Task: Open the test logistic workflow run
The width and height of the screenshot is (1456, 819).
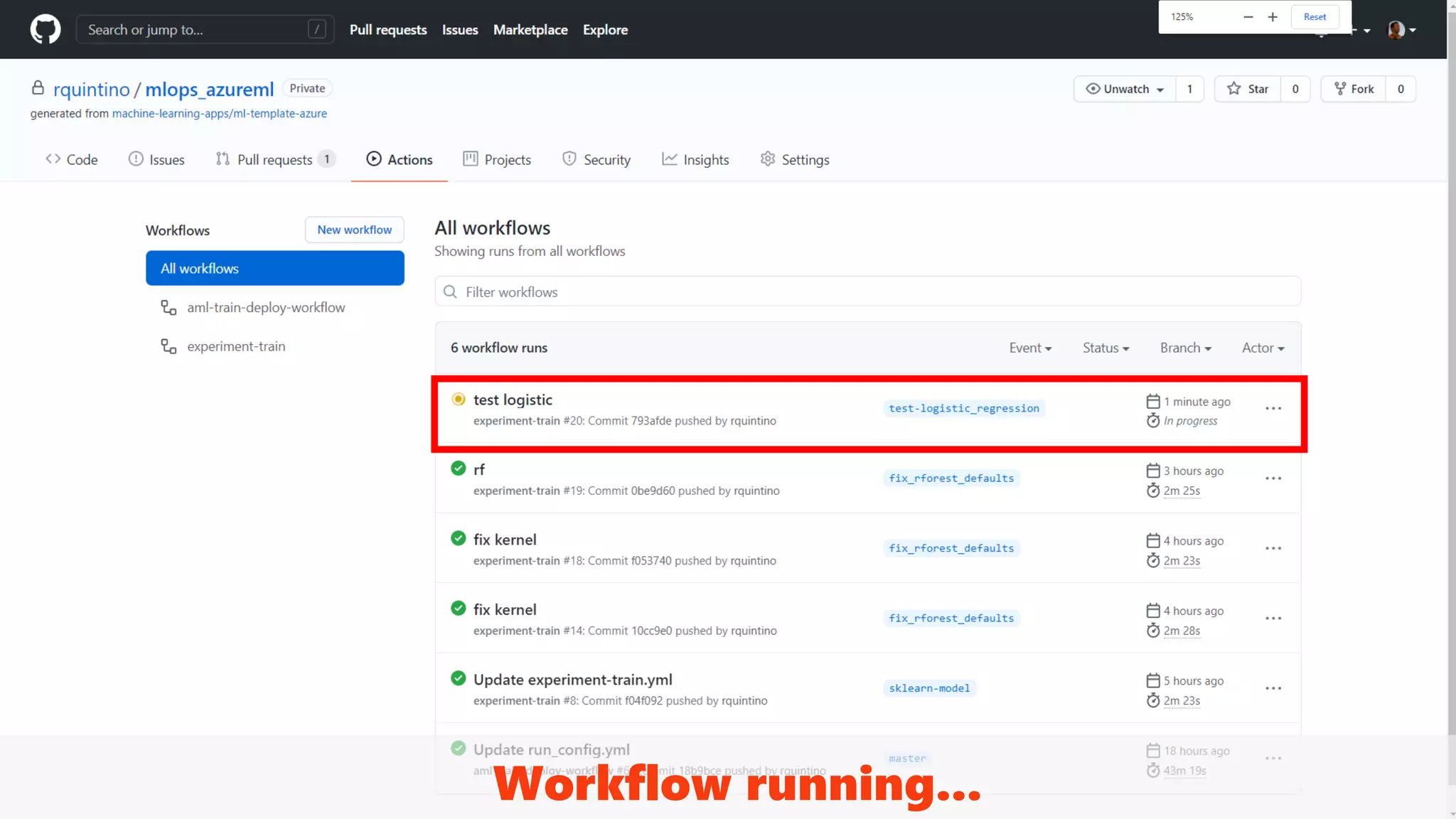Action: 513,400
